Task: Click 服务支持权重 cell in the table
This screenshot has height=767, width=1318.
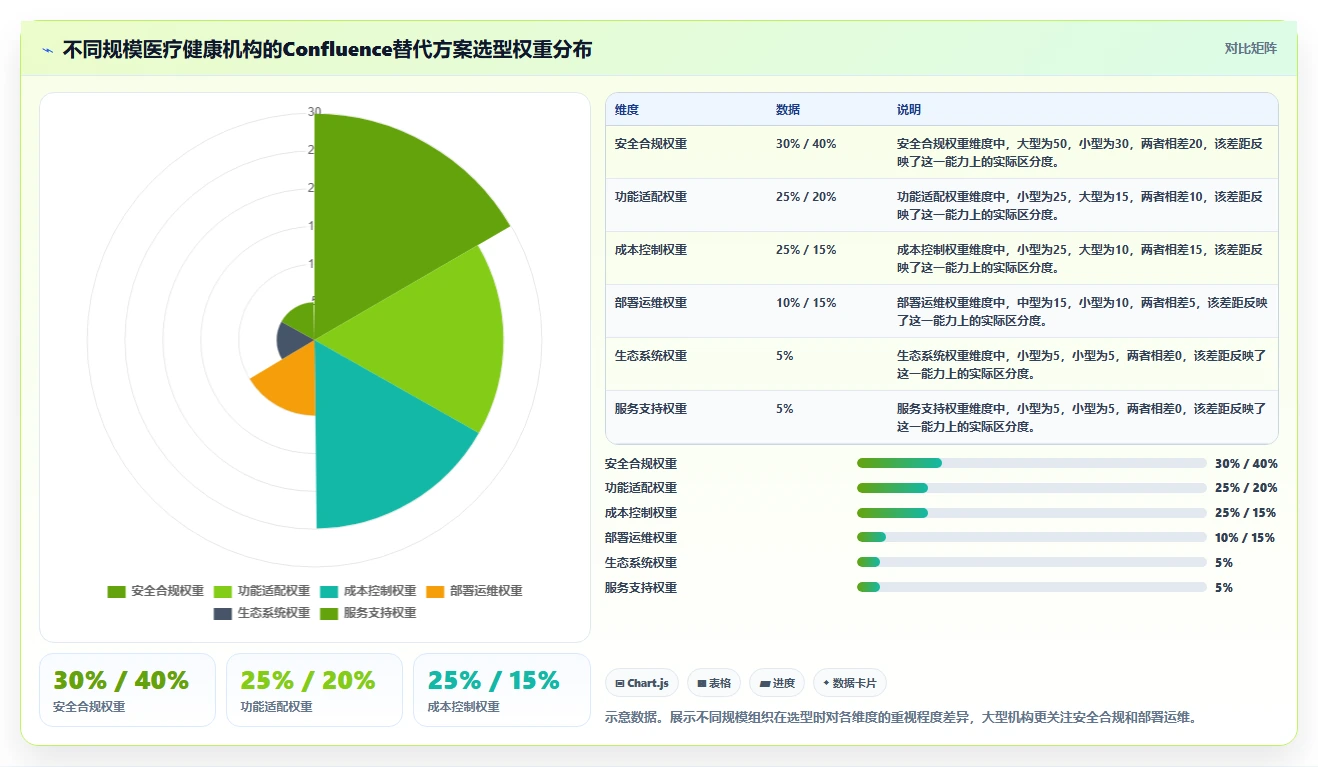Action: coord(651,409)
